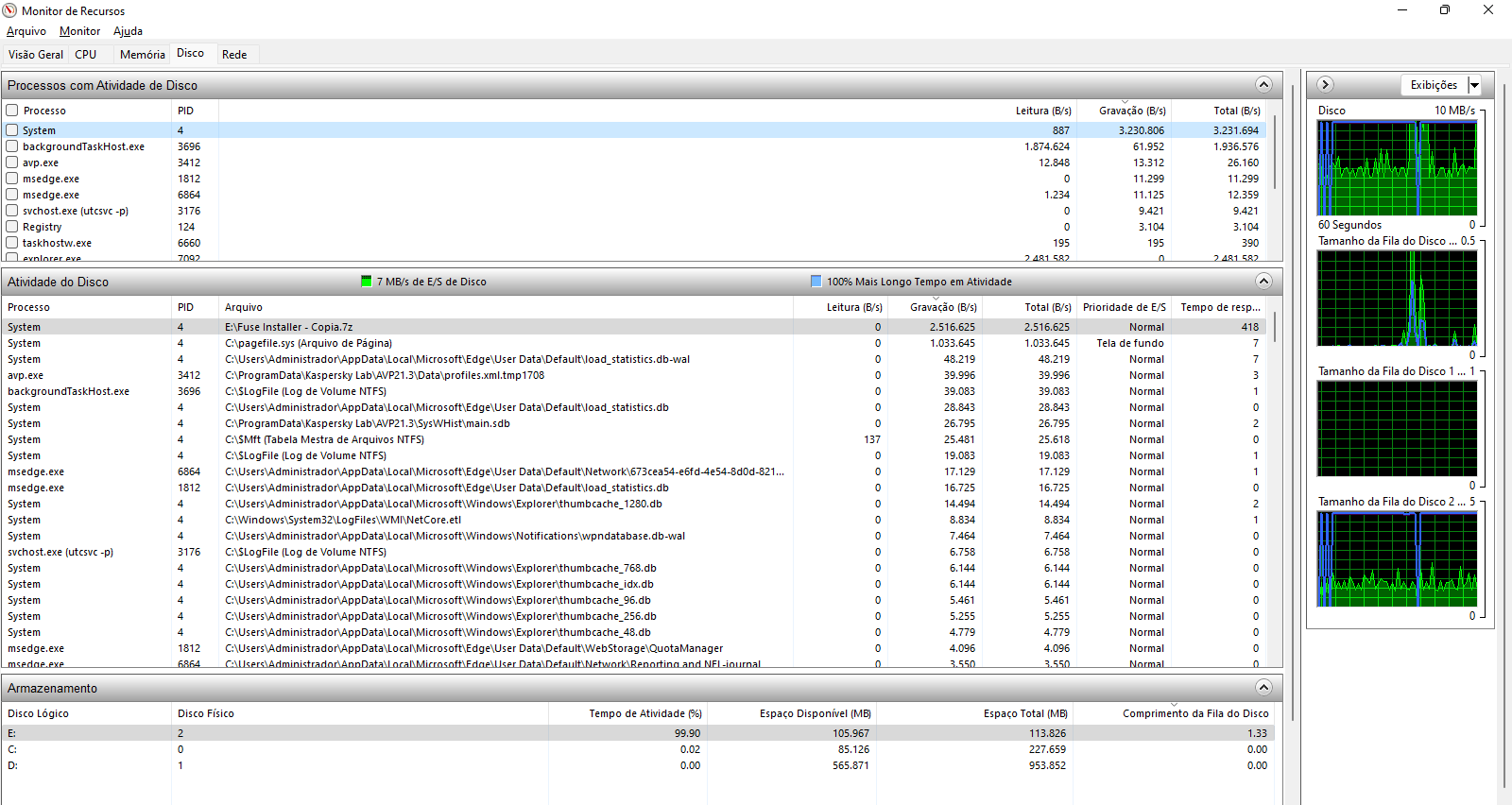Switch to the Memória tab

click(142, 55)
